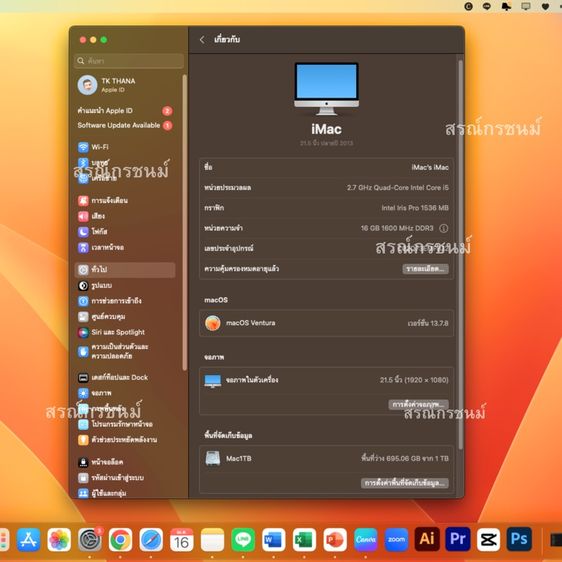
Task: Open App Store from the Dock
Action: [x=29, y=539]
